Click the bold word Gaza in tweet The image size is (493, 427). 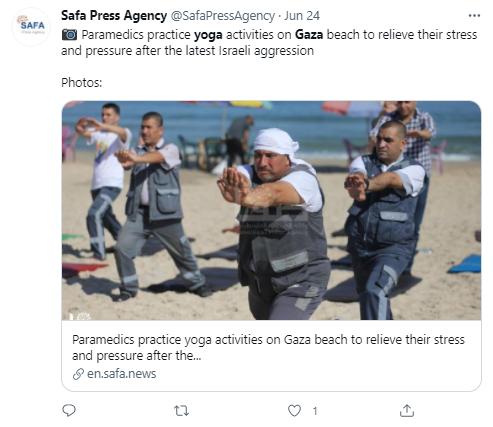tap(309, 35)
